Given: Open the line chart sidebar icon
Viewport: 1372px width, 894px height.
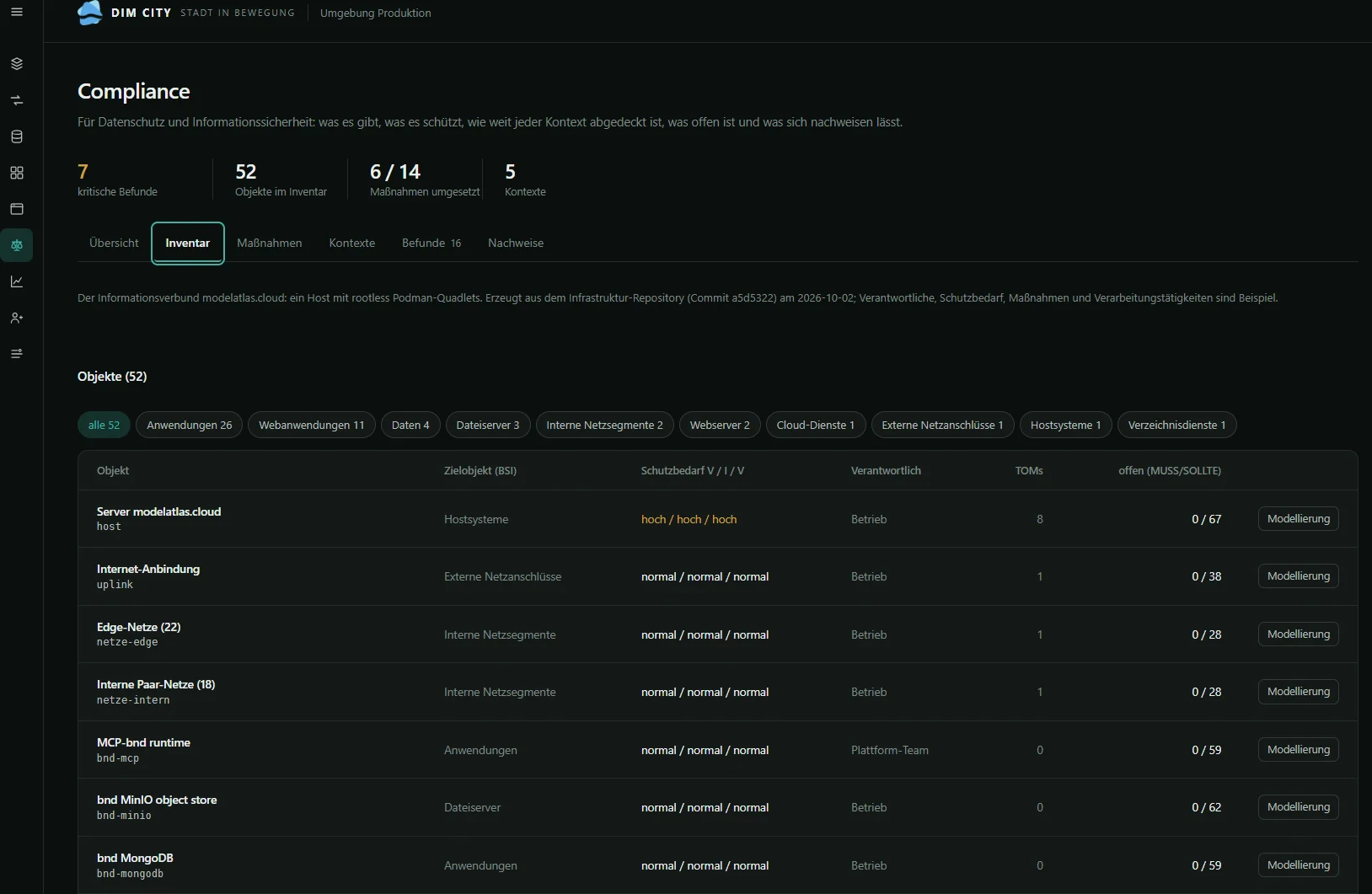Looking at the screenshot, I should click(16, 281).
